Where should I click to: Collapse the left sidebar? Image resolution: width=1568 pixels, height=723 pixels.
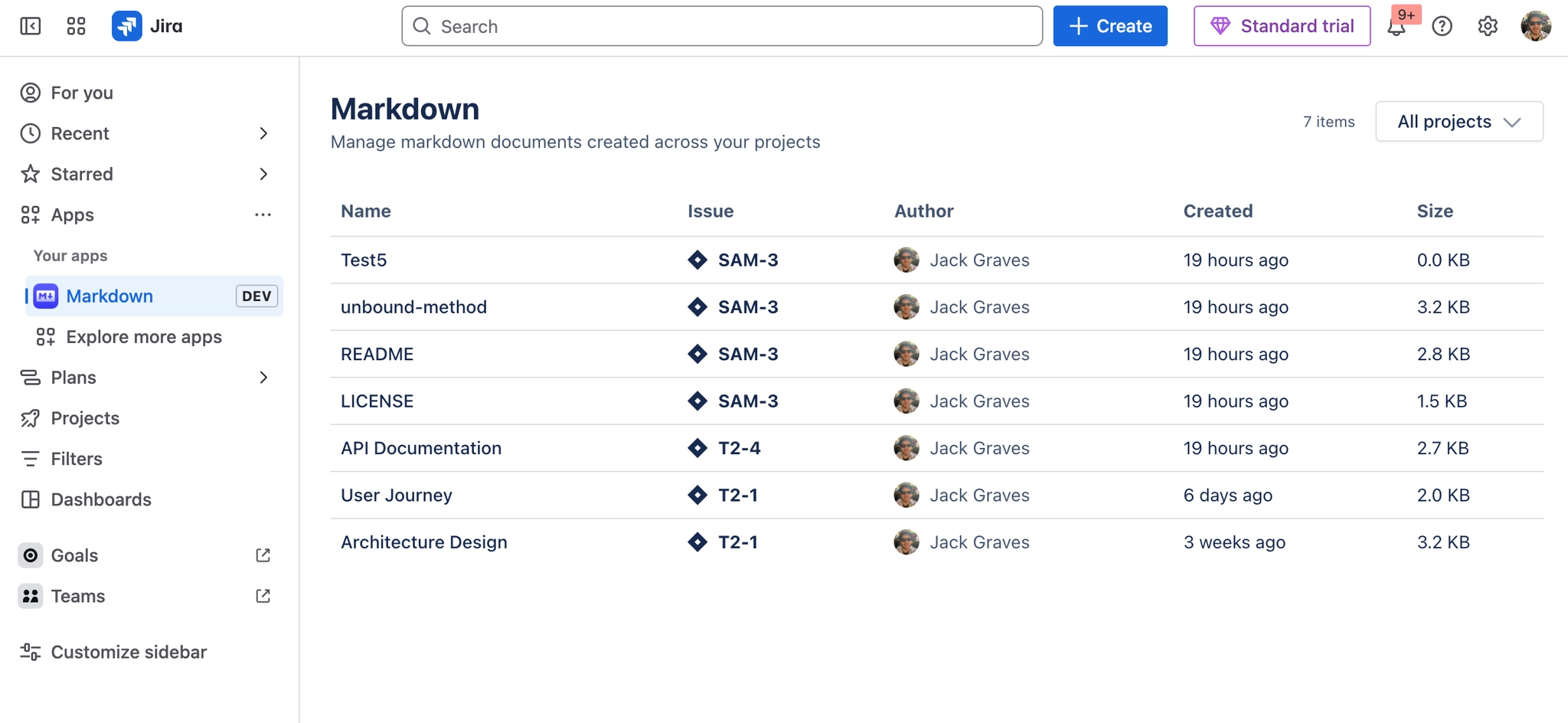[30, 25]
